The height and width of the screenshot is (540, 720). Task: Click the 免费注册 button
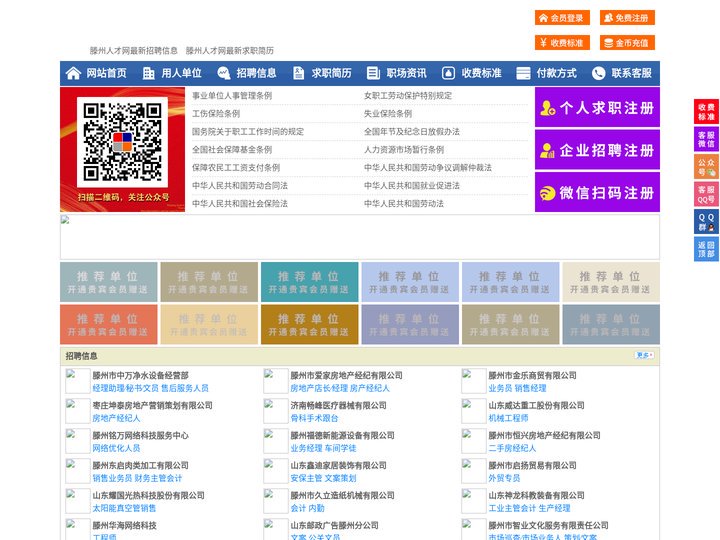[x=627, y=18]
